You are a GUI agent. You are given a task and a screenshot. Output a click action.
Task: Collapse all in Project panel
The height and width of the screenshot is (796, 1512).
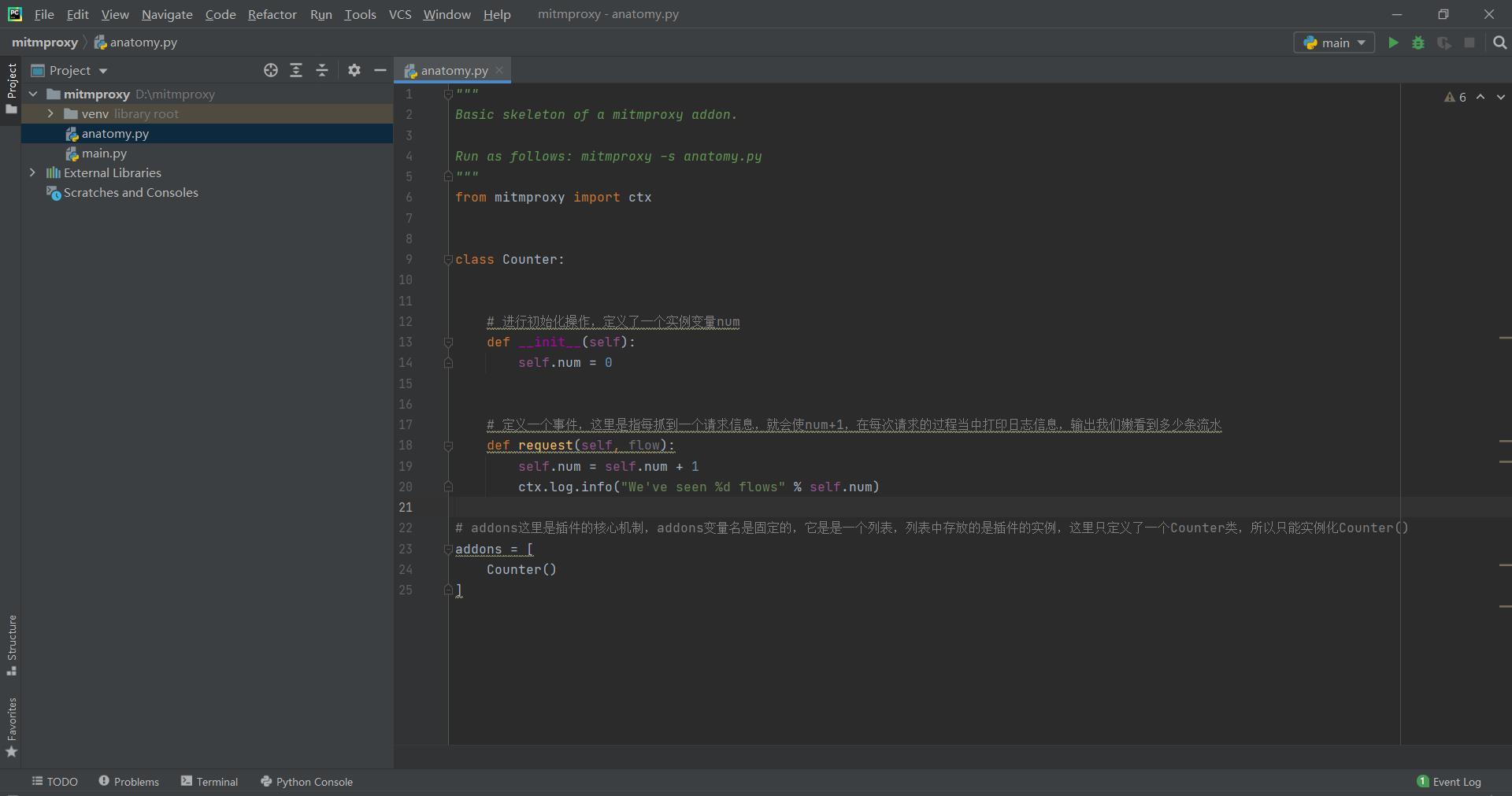(322, 70)
